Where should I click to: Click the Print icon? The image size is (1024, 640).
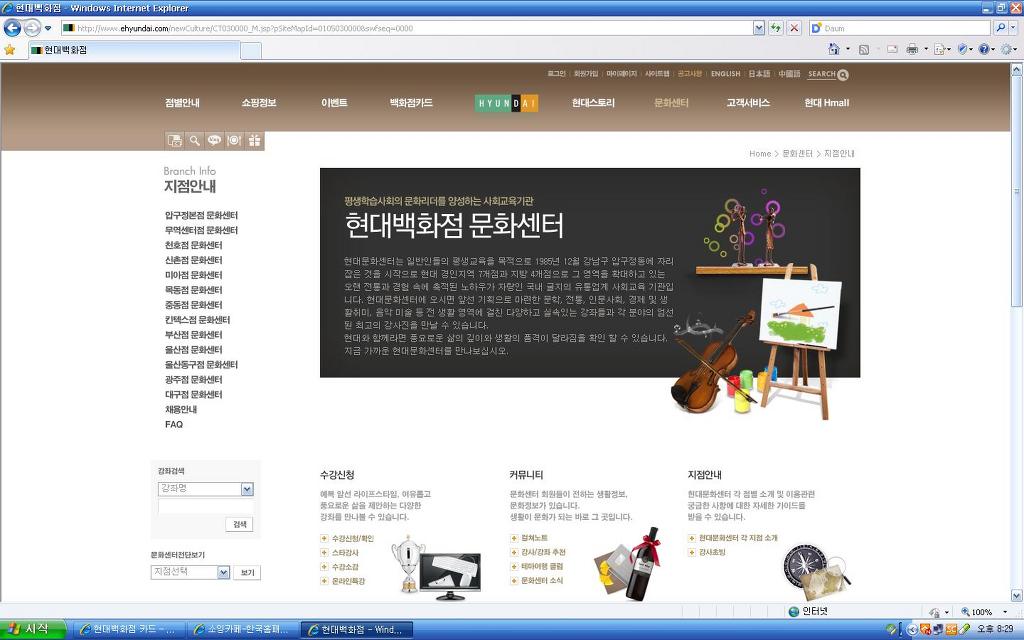[x=912, y=50]
